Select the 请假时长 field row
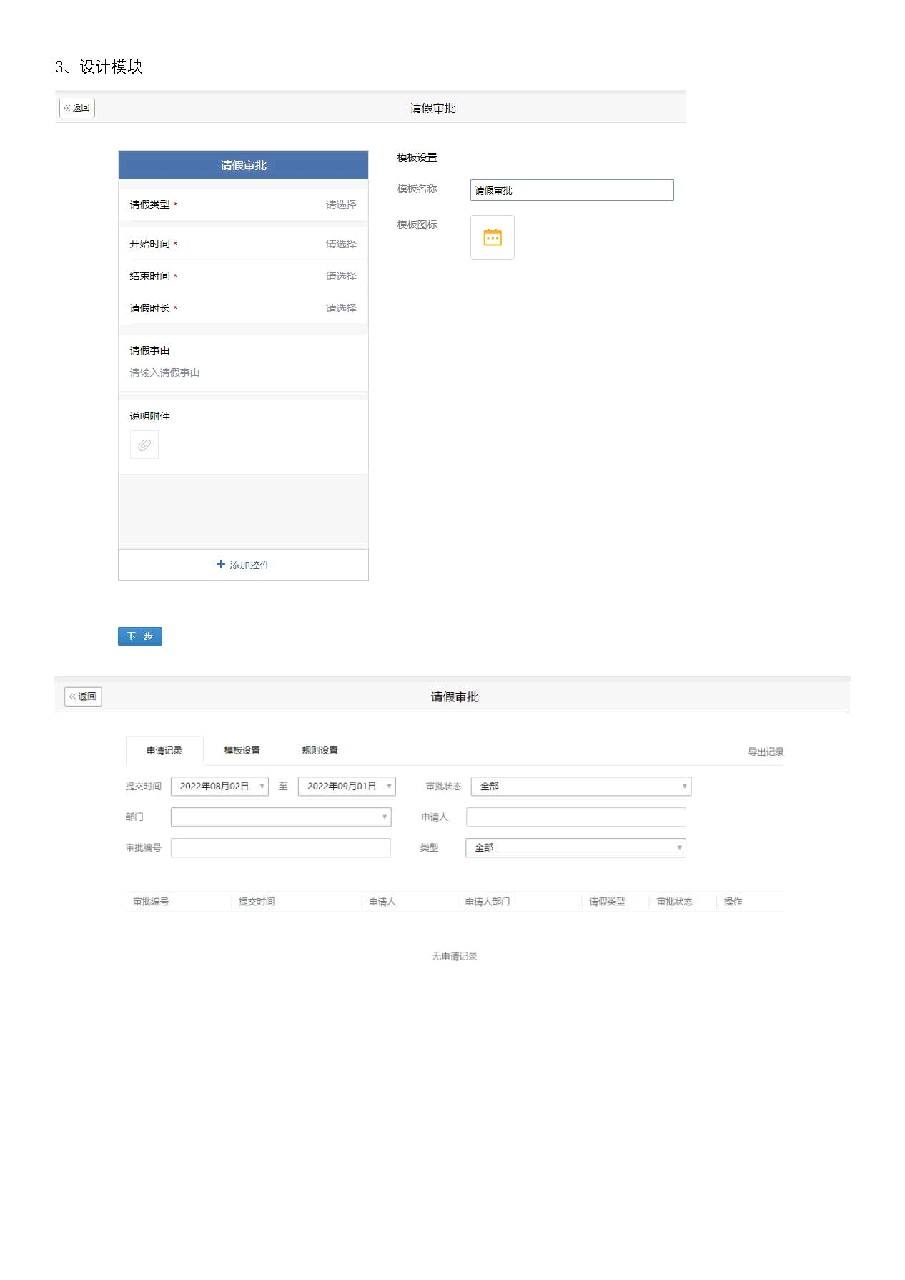 pos(243,308)
